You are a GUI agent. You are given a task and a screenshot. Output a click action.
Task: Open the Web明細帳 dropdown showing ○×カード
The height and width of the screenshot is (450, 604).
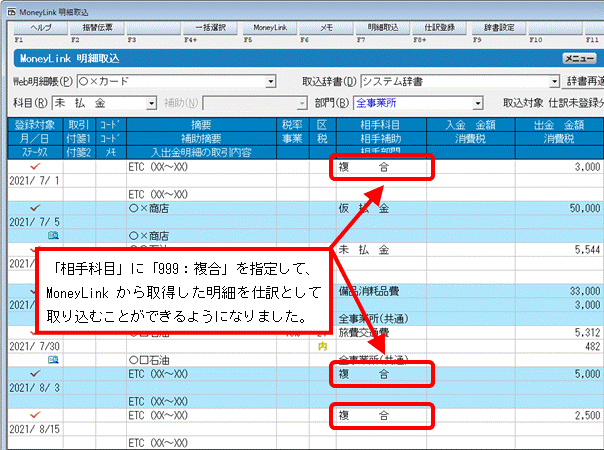(271, 82)
